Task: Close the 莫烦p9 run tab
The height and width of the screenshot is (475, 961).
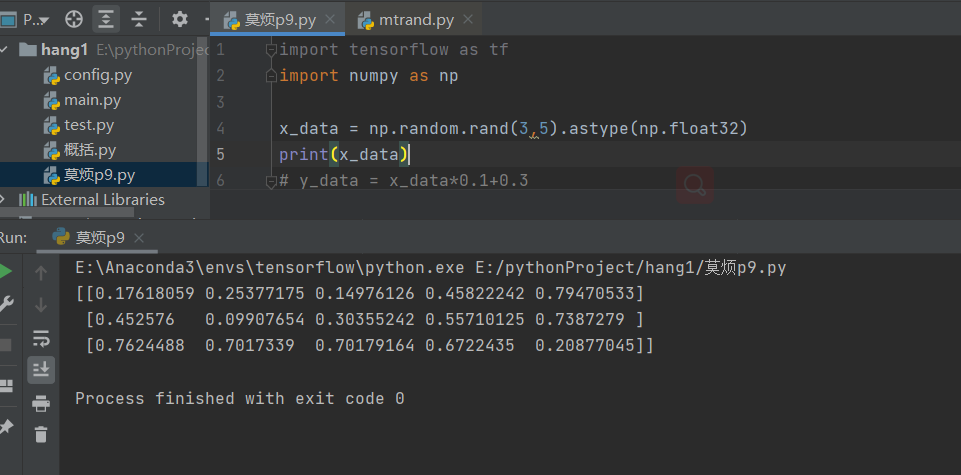Action: [x=139, y=238]
